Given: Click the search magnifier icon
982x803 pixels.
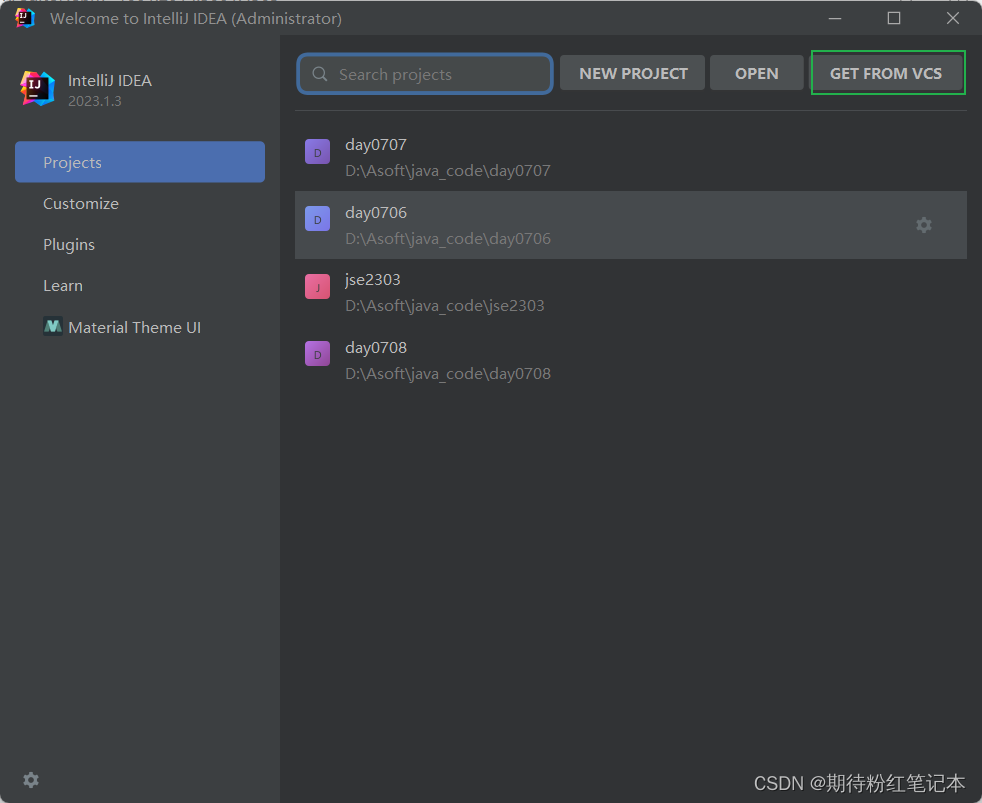Looking at the screenshot, I should (319, 74).
